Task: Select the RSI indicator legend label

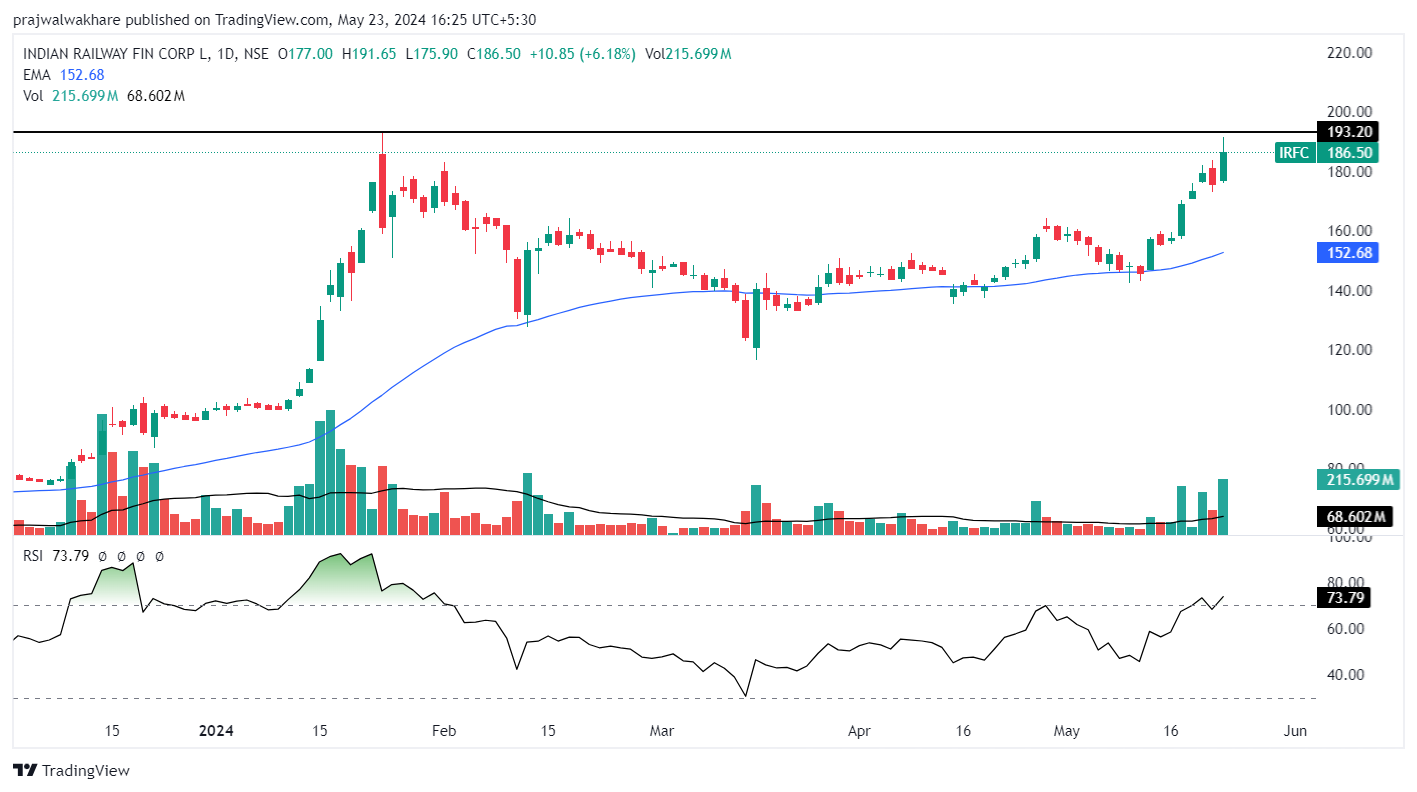Action: pos(34,556)
